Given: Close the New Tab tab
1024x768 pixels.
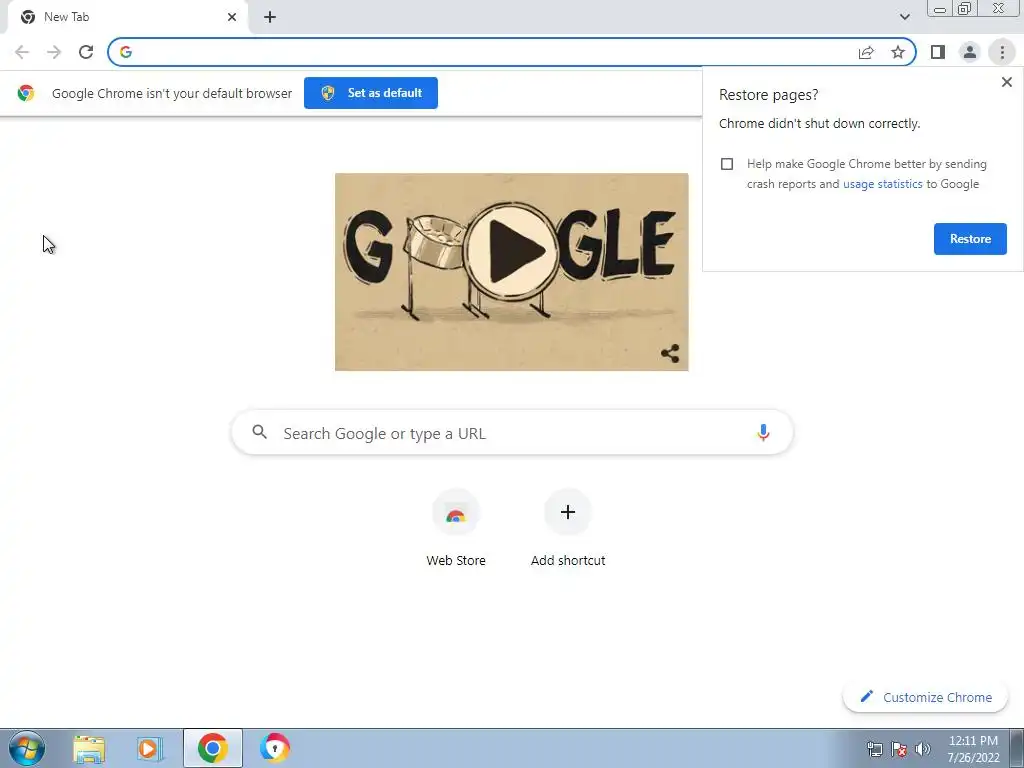Looking at the screenshot, I should click(x=232, y=17).
